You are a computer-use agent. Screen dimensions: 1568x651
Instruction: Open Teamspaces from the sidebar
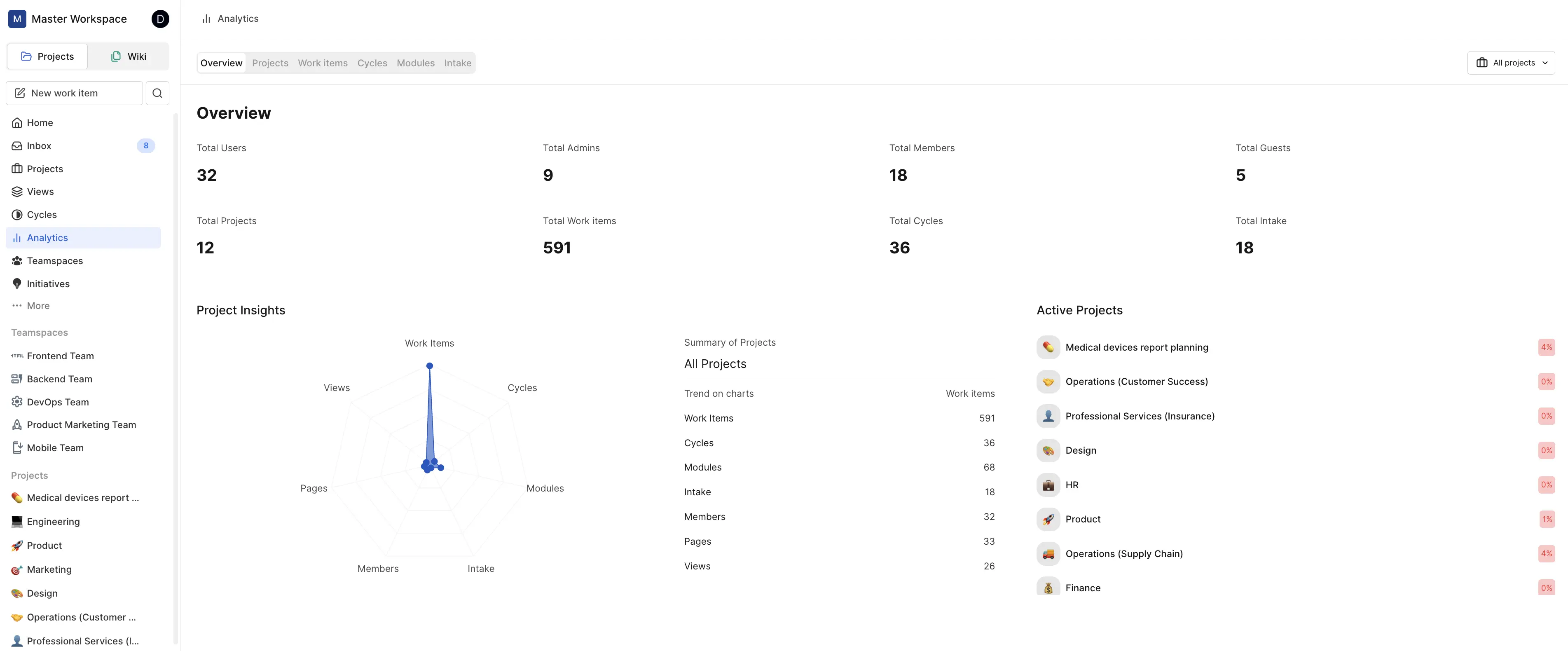pos(83,261)
